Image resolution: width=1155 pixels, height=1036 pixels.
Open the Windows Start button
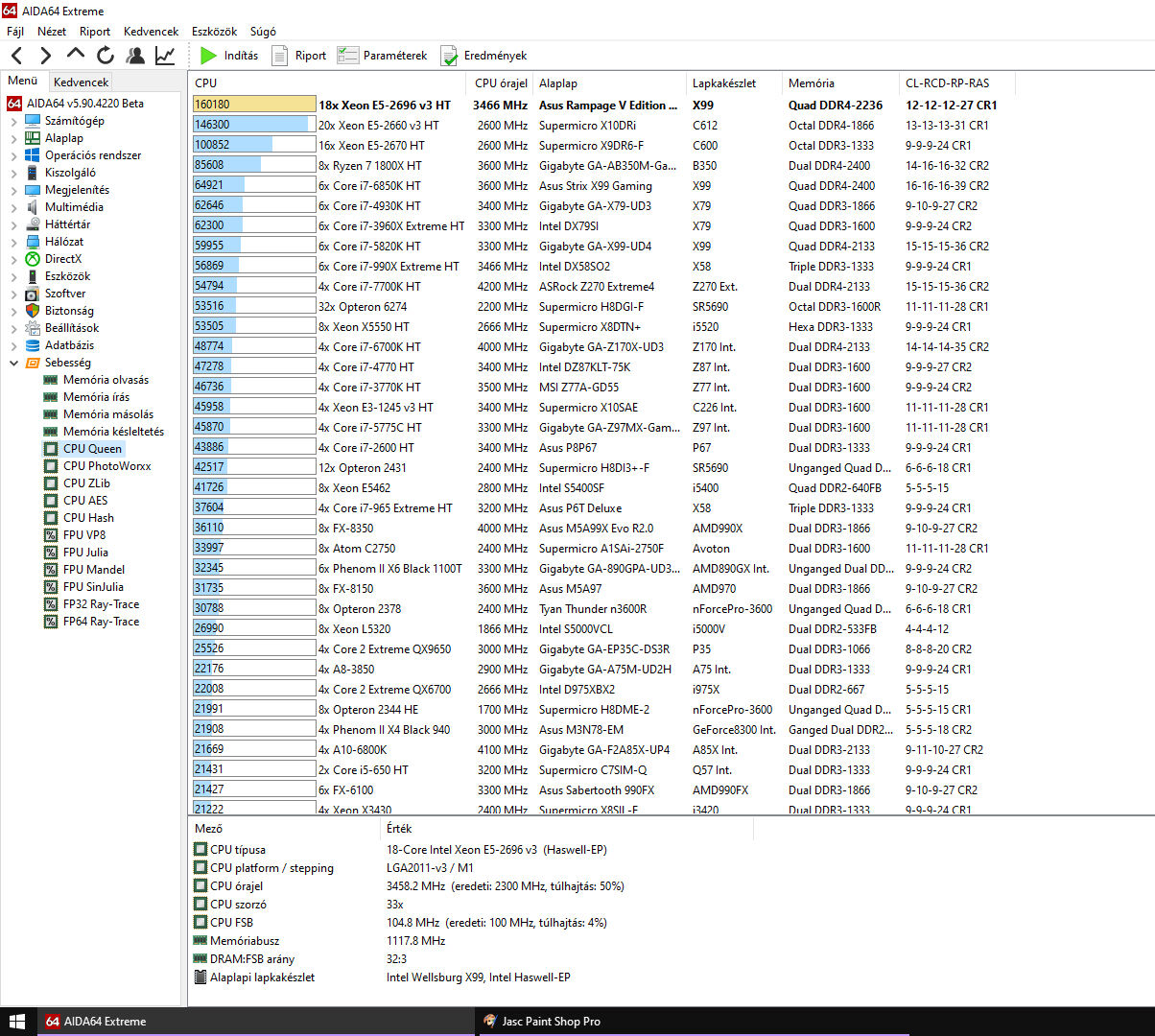pyautogui.click(x=17, y=1022)
